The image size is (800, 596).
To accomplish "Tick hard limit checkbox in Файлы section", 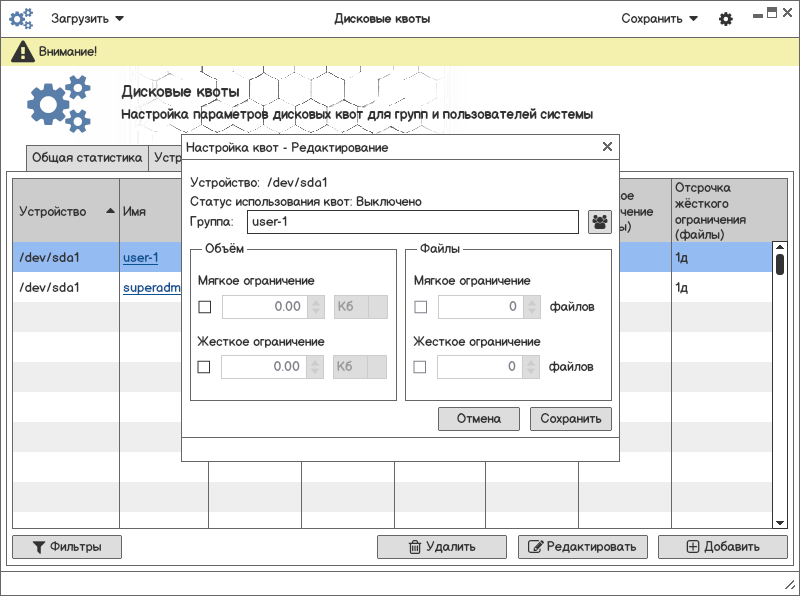I will [420, 367].
